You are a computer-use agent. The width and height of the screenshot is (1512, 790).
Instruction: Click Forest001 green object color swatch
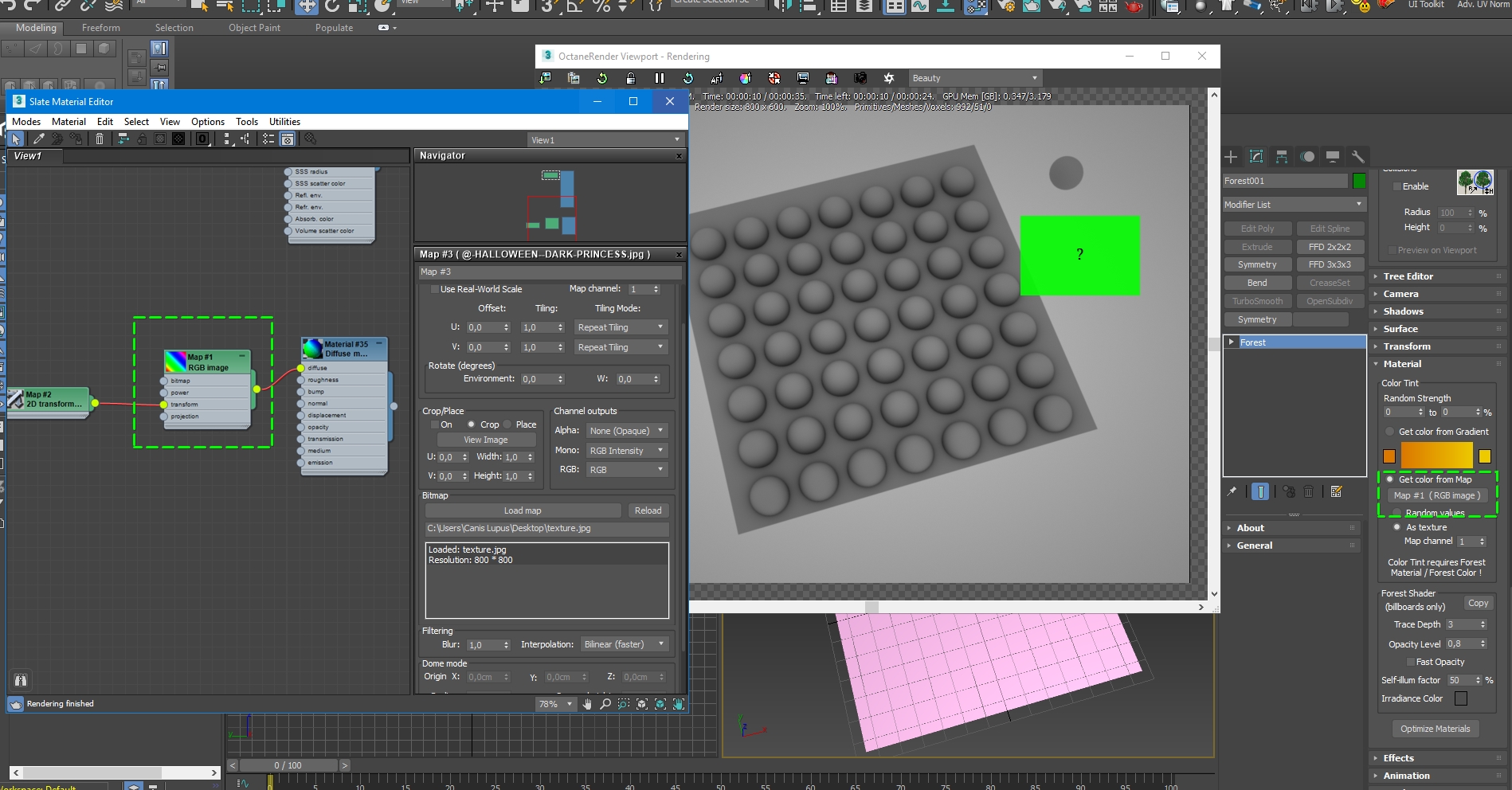[x=1359, y=181]
